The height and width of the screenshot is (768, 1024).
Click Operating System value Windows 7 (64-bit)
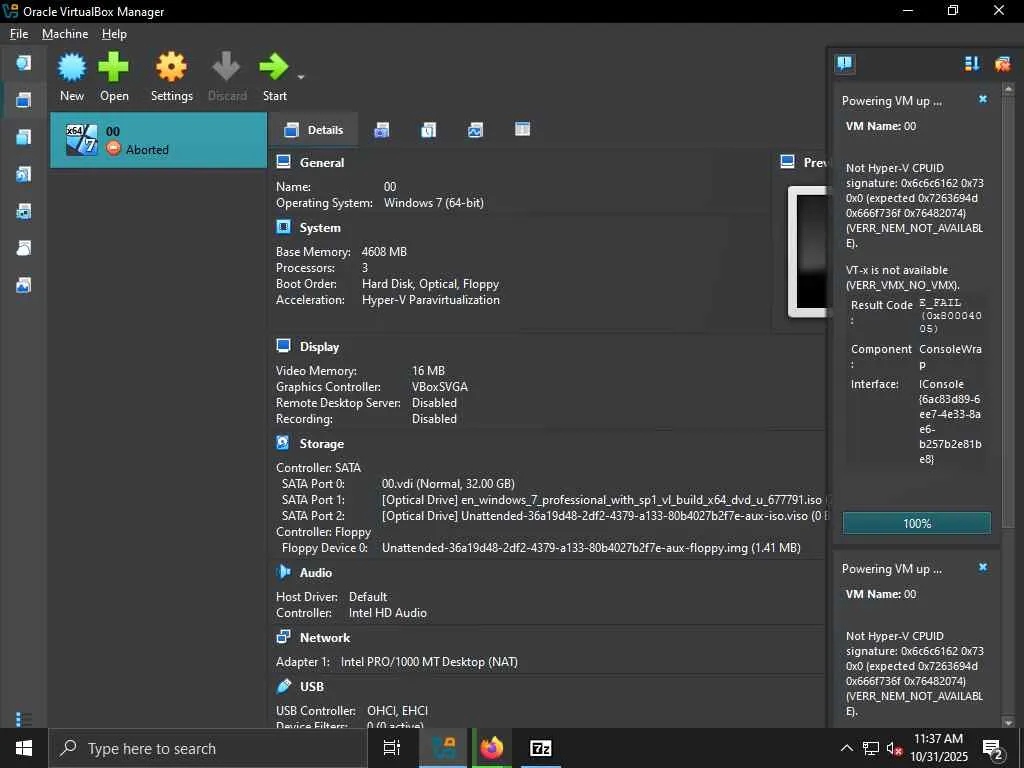pyautogui.click(x=434, y=203)
